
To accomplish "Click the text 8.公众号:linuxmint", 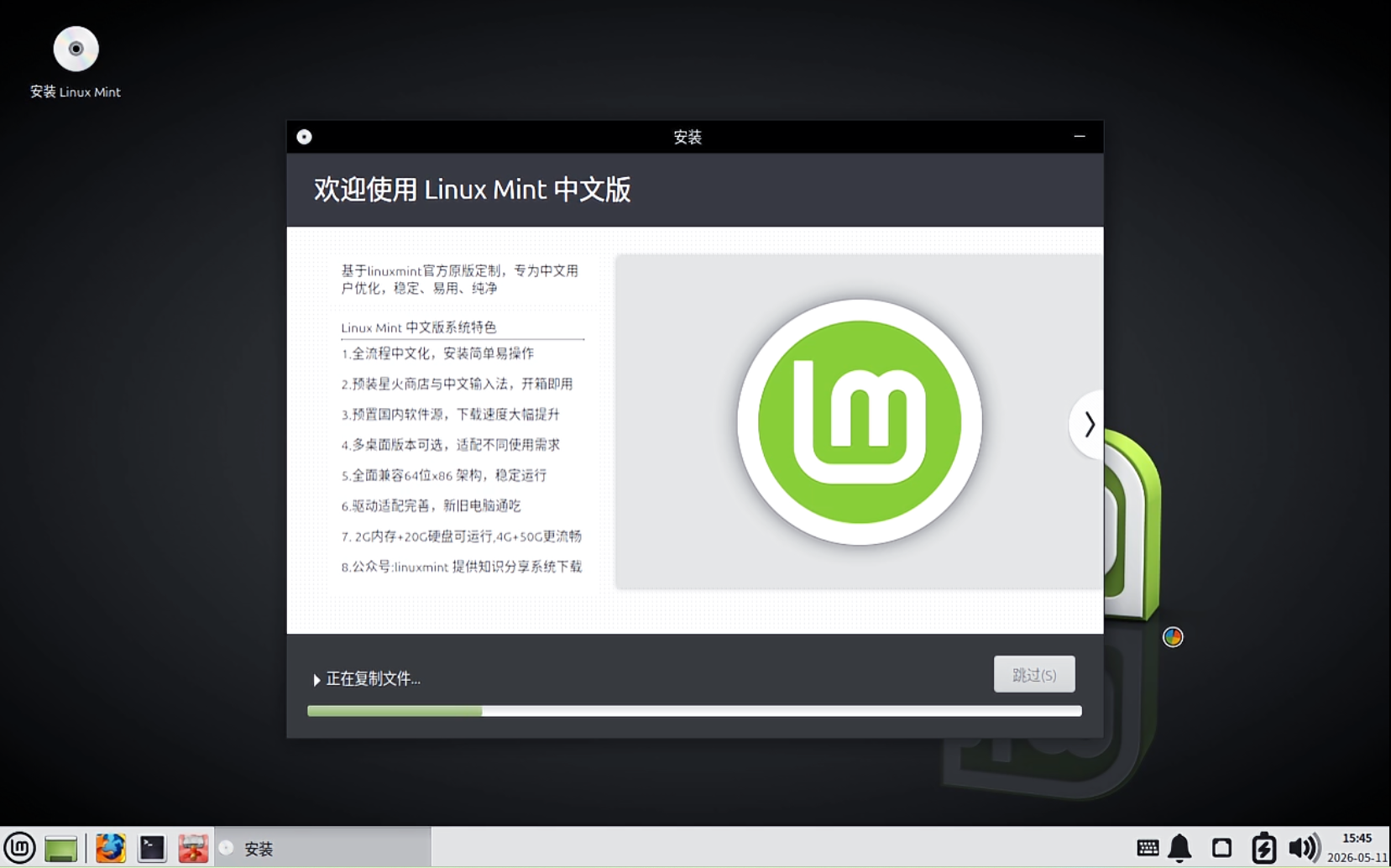I will coord(395,567).
